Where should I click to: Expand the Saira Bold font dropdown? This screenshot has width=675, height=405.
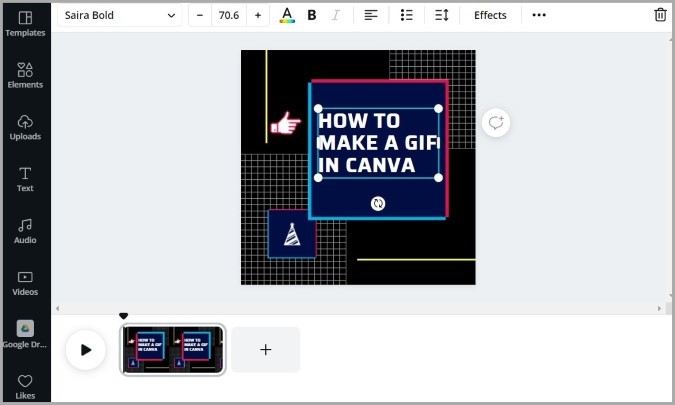click(120, 15)
